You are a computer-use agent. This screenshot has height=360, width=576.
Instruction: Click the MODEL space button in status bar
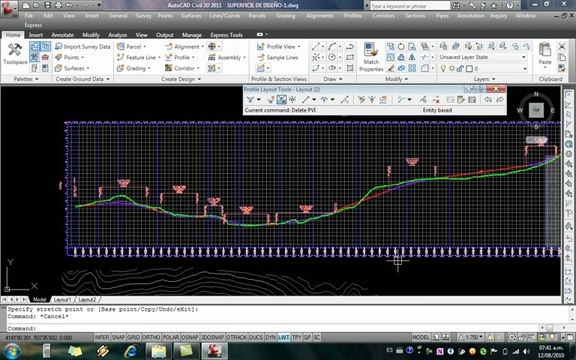(421, 337)
